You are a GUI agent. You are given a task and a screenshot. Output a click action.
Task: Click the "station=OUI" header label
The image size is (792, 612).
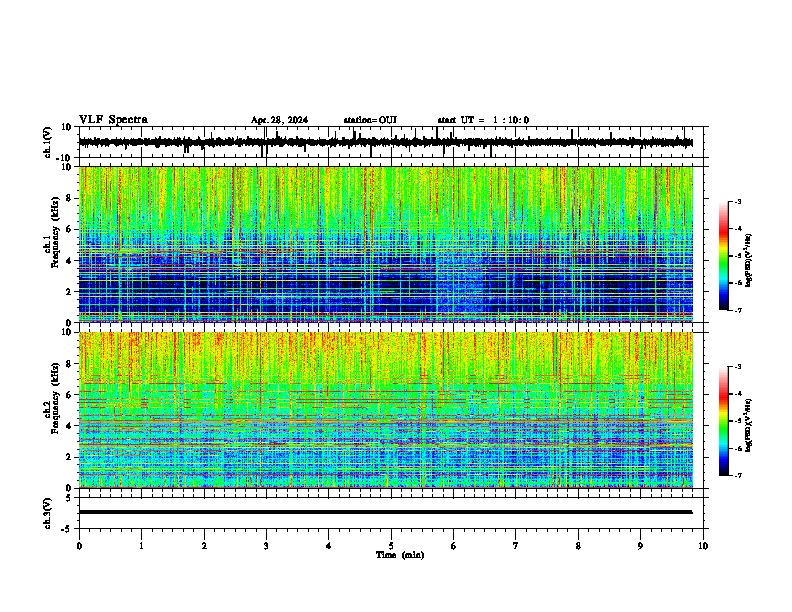tap(370, 120)
